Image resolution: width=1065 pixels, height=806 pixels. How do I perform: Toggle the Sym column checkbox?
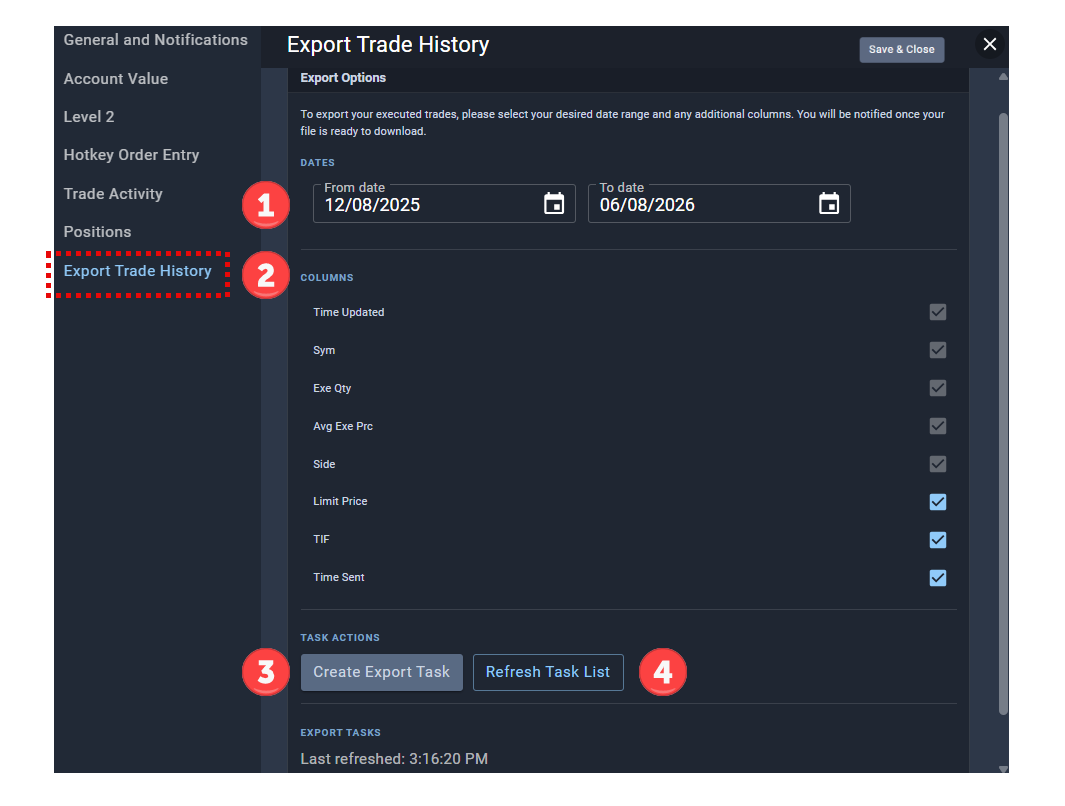pyautogui.click(x=937, y=350)
